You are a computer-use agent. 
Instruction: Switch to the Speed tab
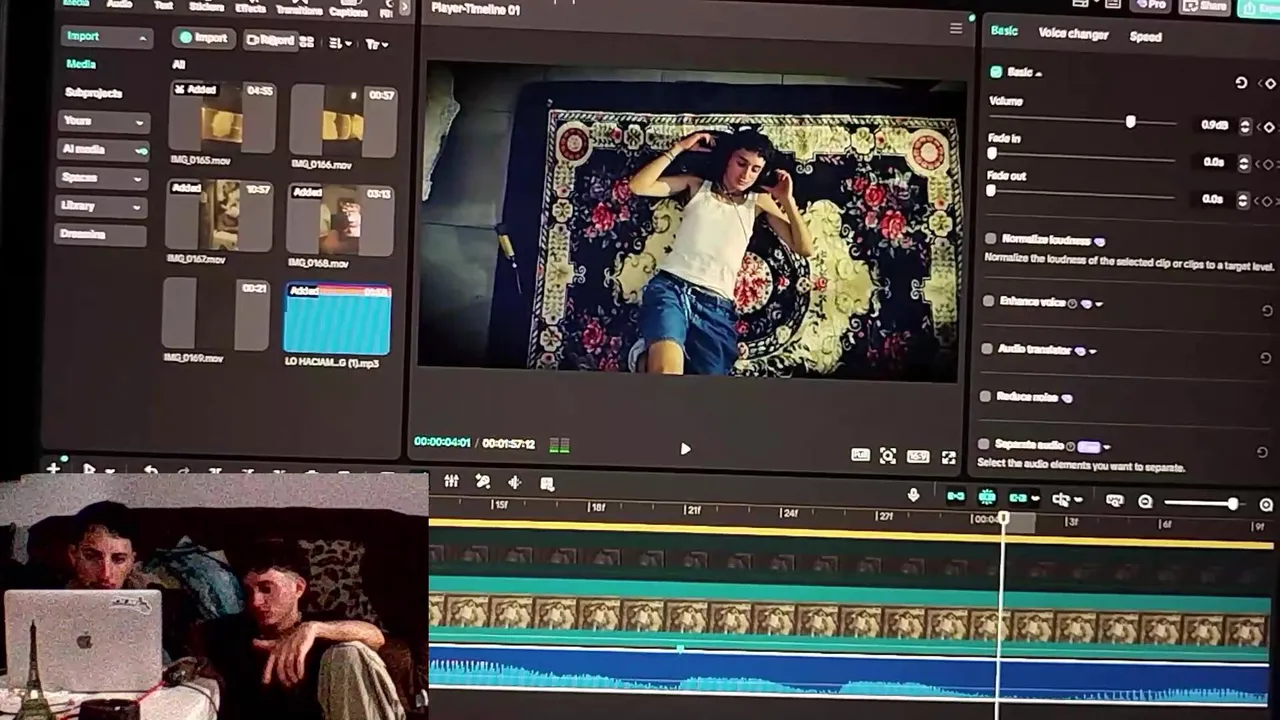1145,36
